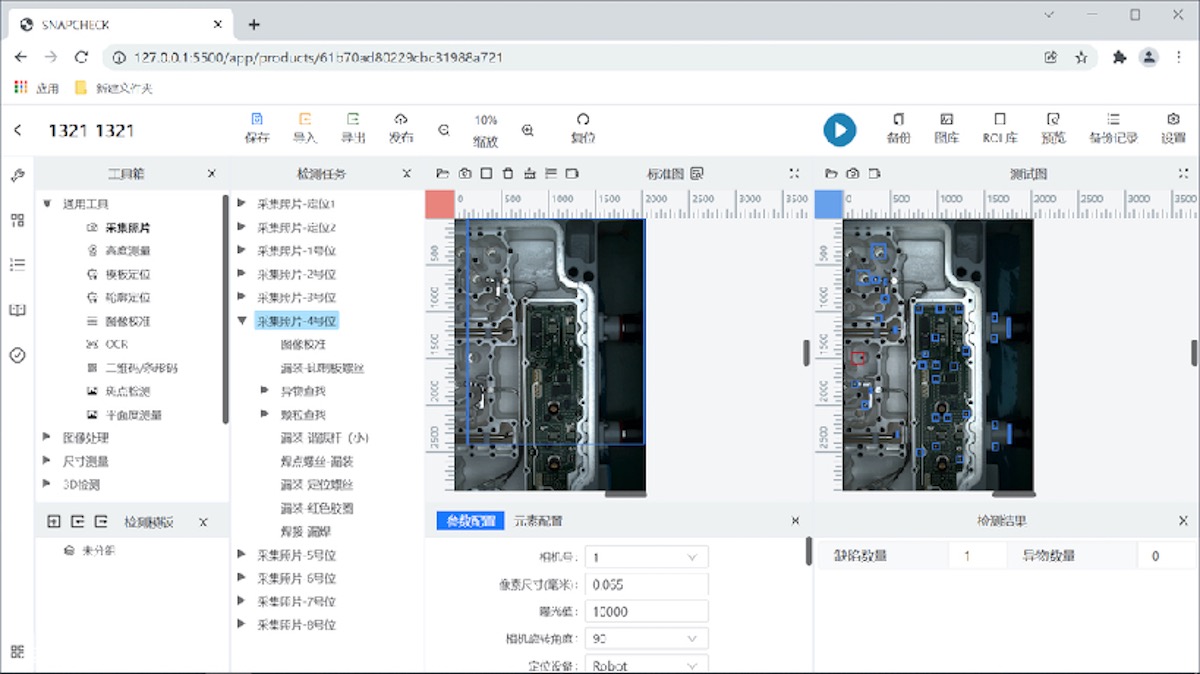Switch to the 元素配置 tab
The image size is (1200, 674).
click(538, 521)
